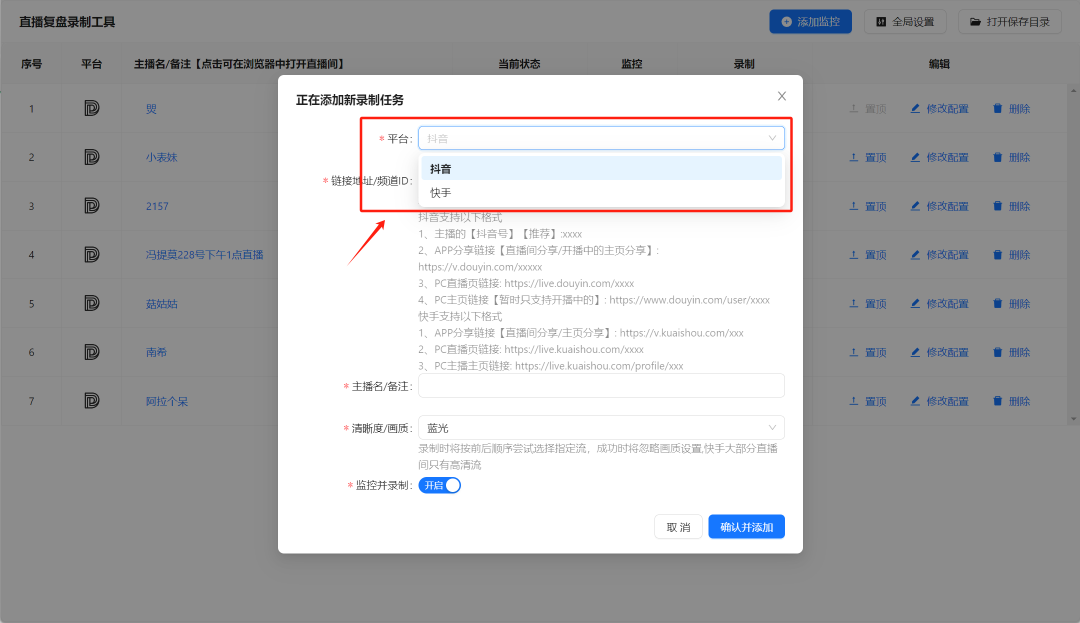Click 修改配置 for 2157
1080x623 pixels.
(939, 207)
